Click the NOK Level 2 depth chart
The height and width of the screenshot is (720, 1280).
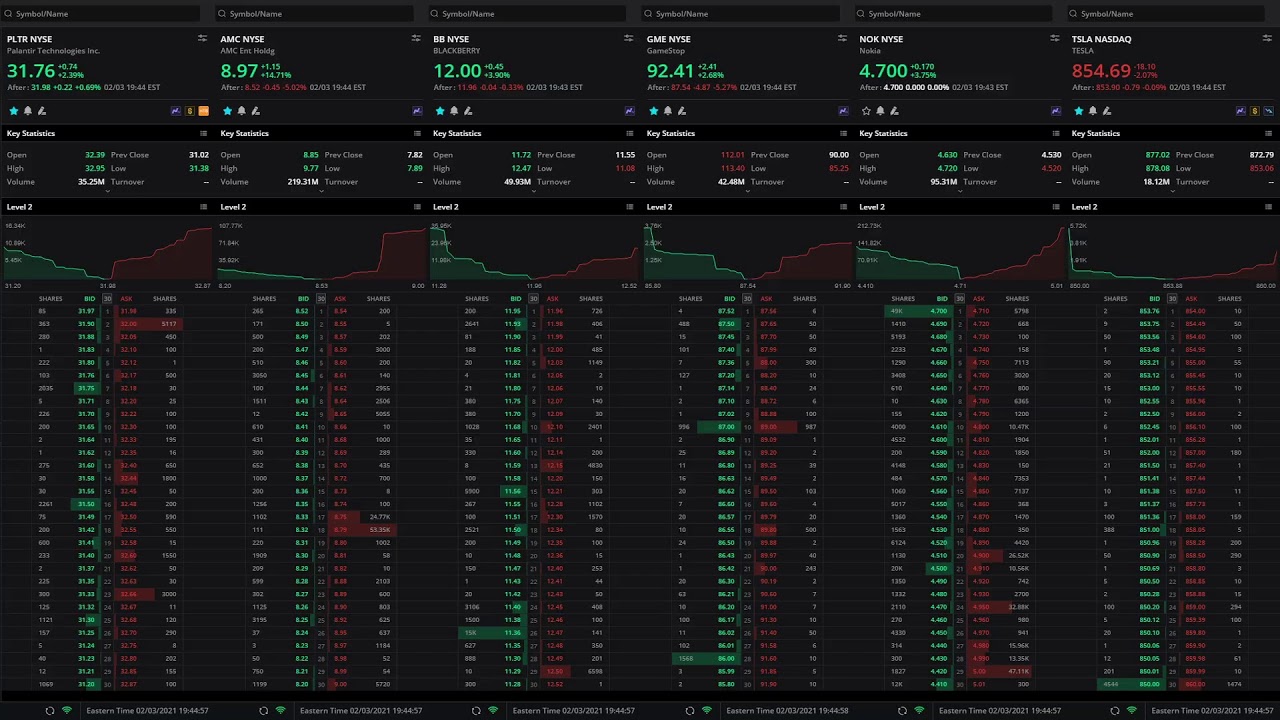point(960,253)
